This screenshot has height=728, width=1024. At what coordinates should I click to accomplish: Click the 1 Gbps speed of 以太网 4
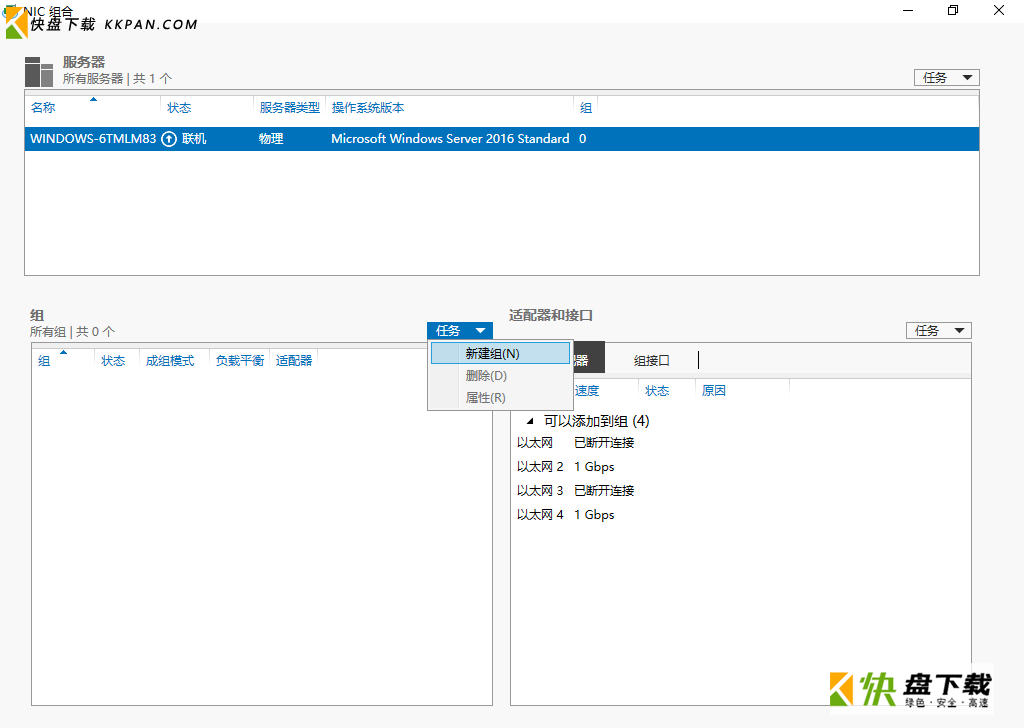click(594, 514)
